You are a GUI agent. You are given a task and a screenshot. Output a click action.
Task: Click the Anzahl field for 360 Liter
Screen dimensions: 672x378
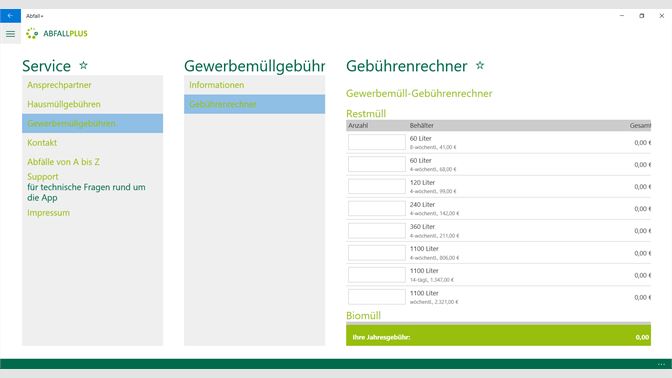[x=377, y=231]
